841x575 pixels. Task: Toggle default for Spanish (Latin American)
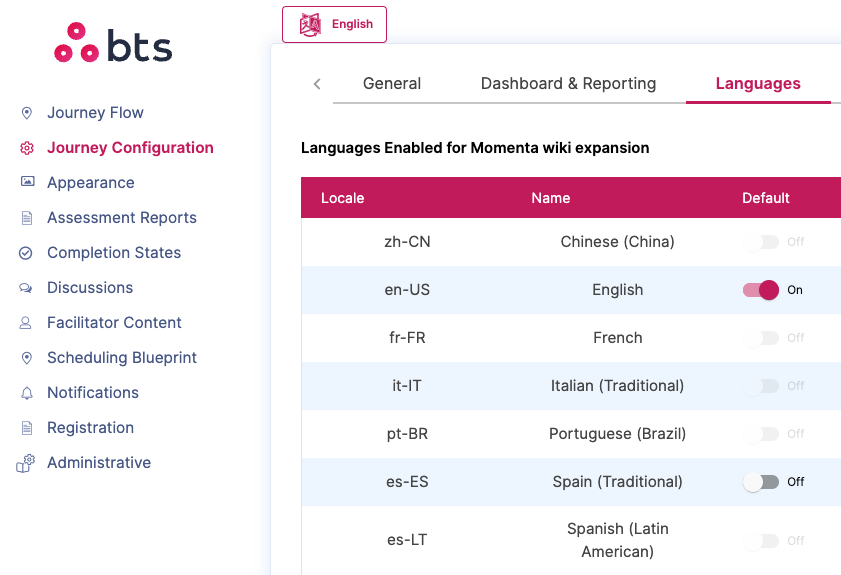(761, 541)
